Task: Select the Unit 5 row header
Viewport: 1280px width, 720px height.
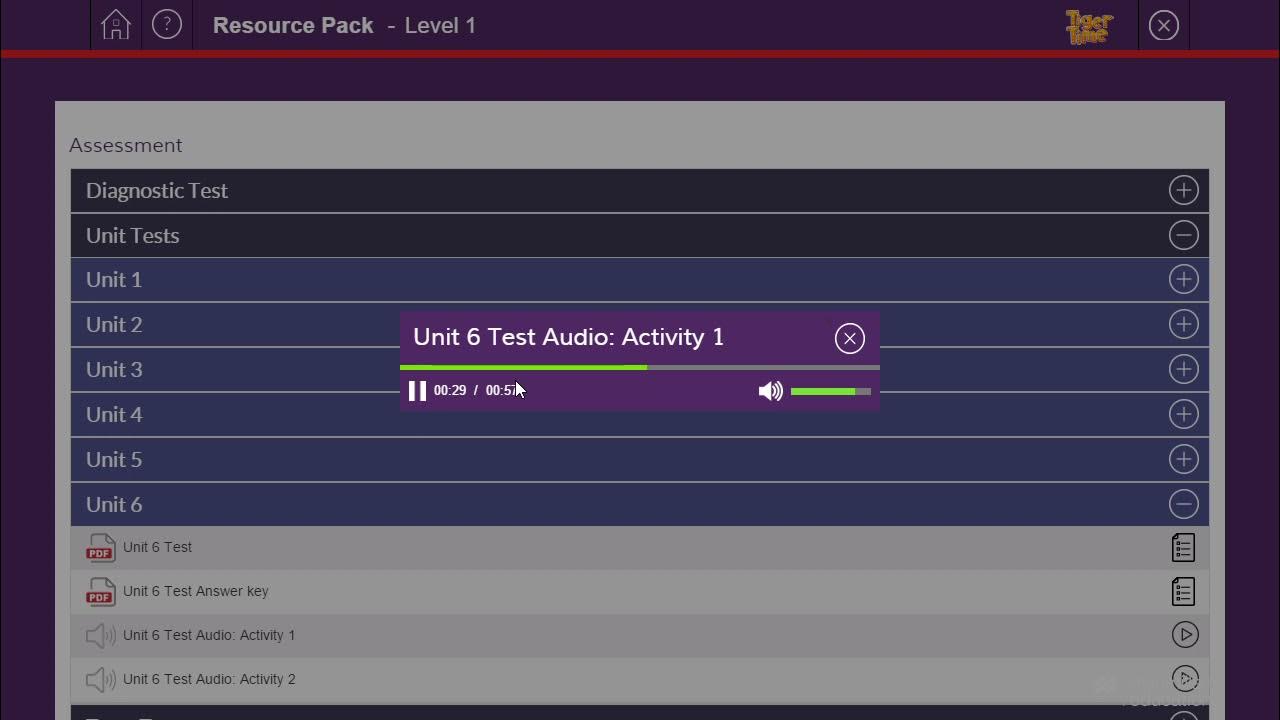Action: pyautogui.click(x=114, y=459)
